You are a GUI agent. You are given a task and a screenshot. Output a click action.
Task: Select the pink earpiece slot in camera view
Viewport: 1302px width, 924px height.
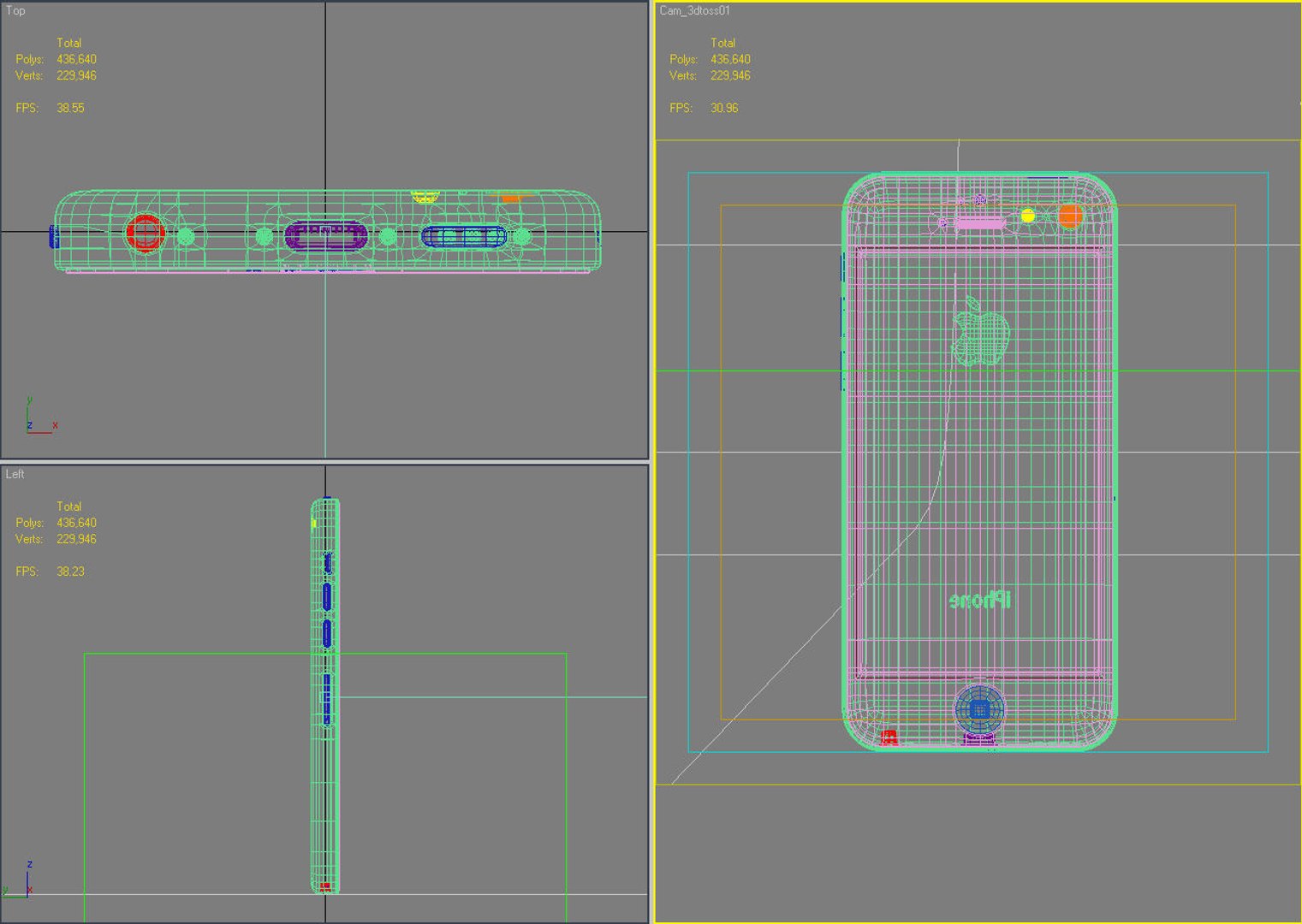tap(980, 223)
